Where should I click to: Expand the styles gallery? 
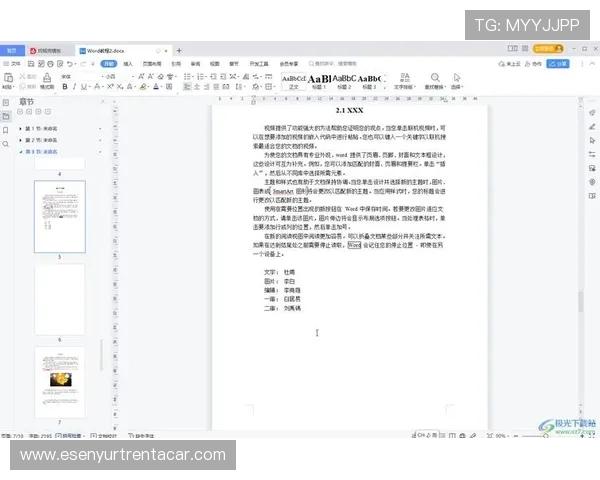point(385,87)
